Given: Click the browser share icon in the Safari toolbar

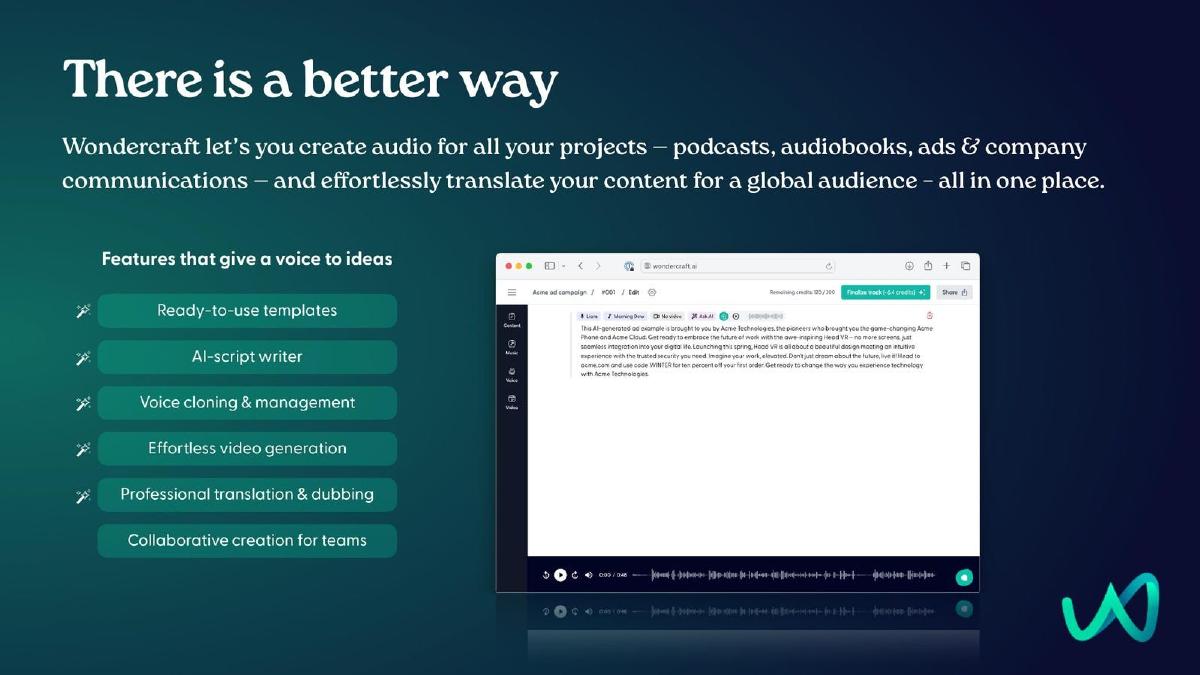Looking at the screenshot, I should tap(928, 266).
